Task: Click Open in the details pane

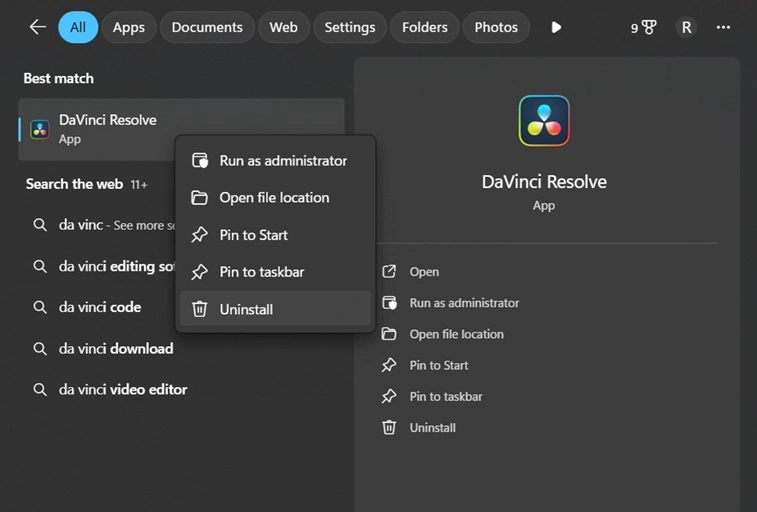Action: click(424, 272)
